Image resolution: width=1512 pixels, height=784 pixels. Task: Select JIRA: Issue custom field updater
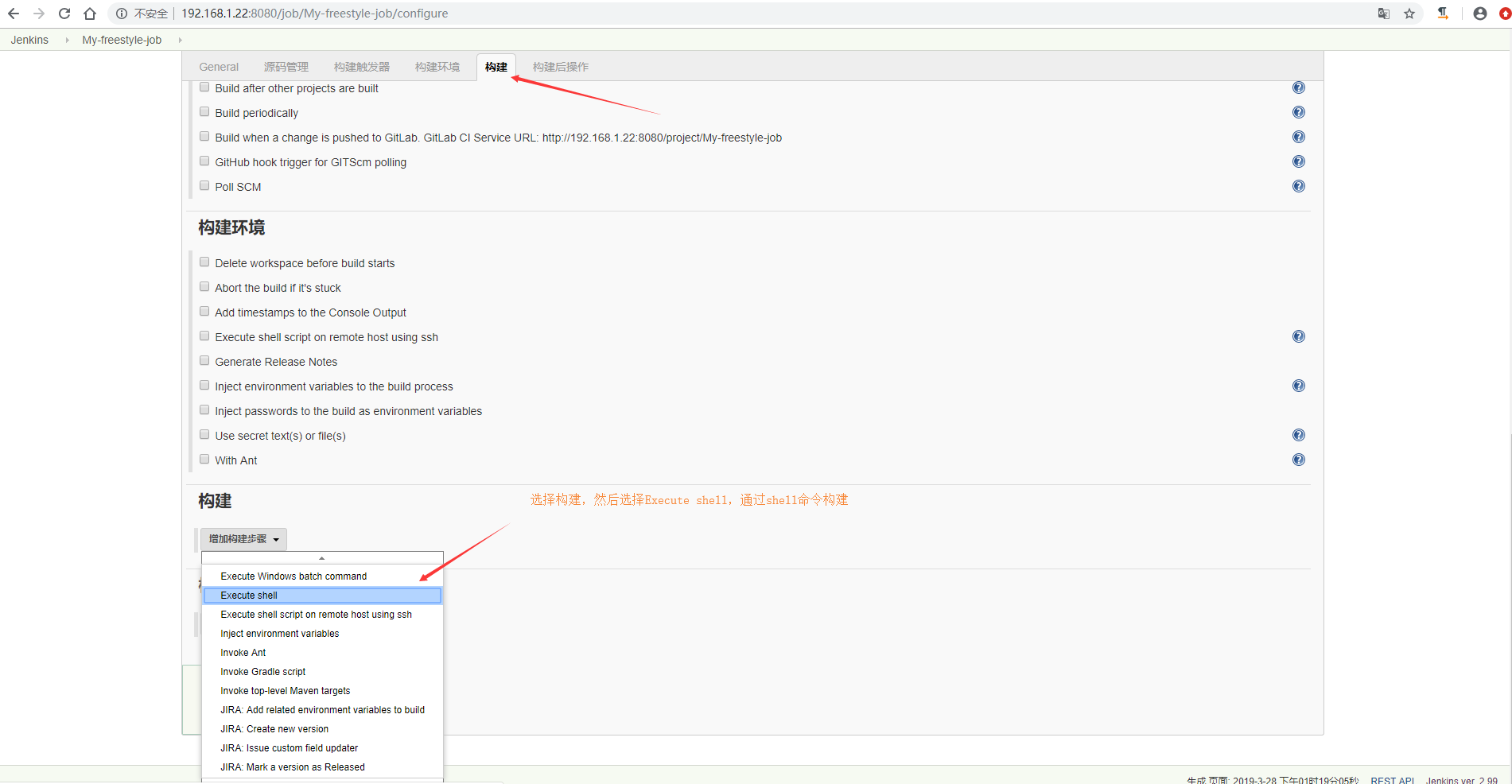pos(322,748)
